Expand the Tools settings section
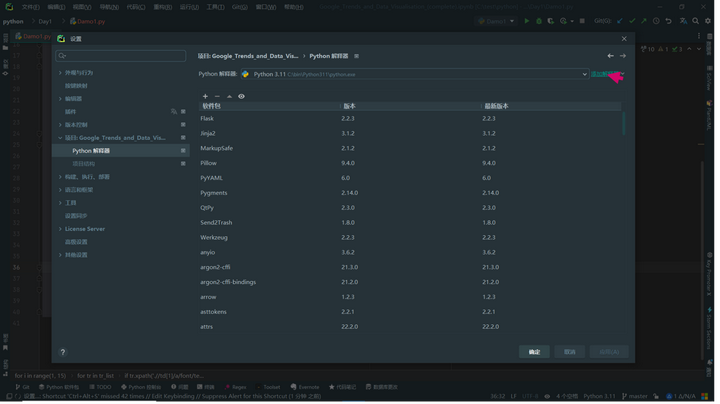Image resolution: width=720 pixels, height=404 pixels. [60, 203]
